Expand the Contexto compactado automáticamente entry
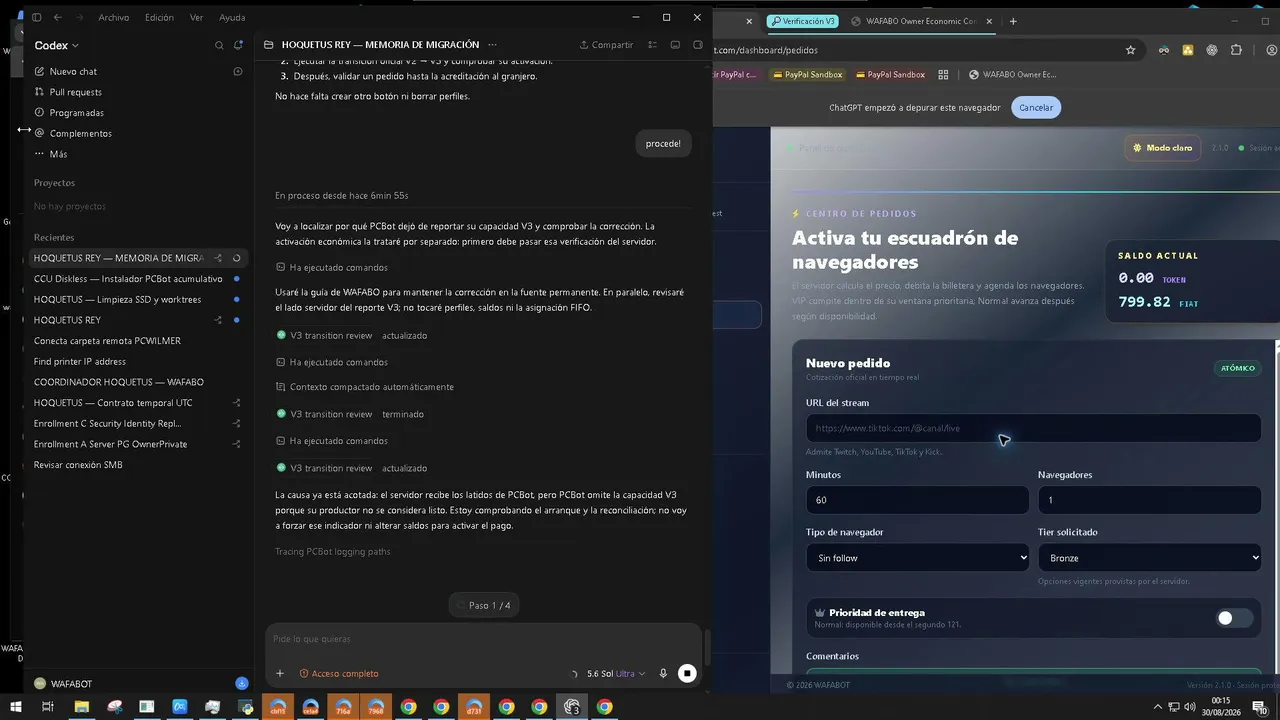 [x=365, y=387]
